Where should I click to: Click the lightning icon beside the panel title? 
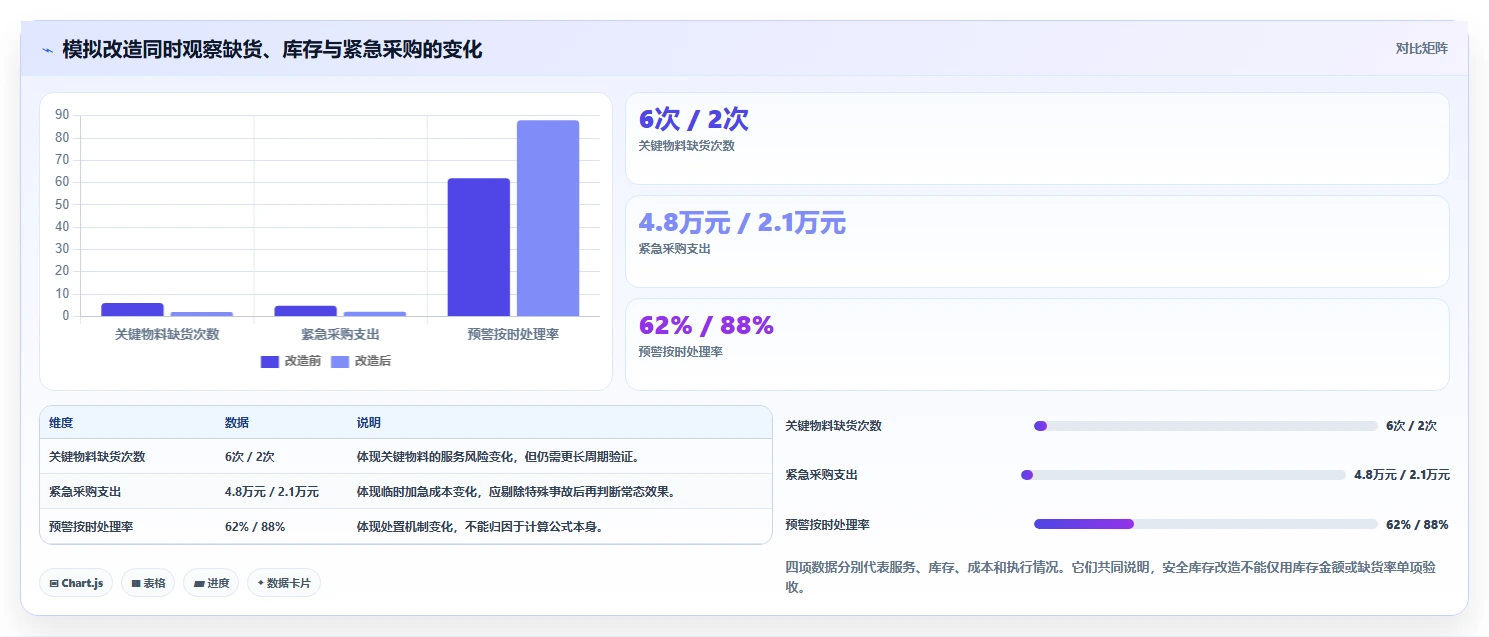(47, 50)
